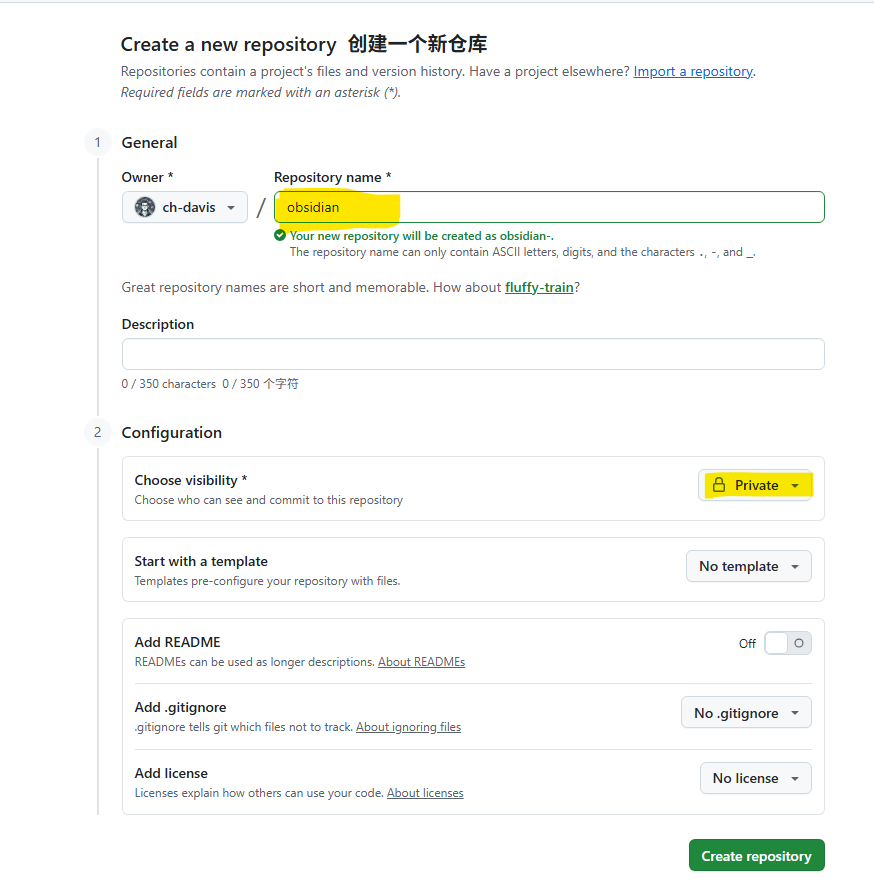This screenshot has height=879, width=874.
Task: Click step 2 Configuration number badge
Action: click(x=97, y=433)
